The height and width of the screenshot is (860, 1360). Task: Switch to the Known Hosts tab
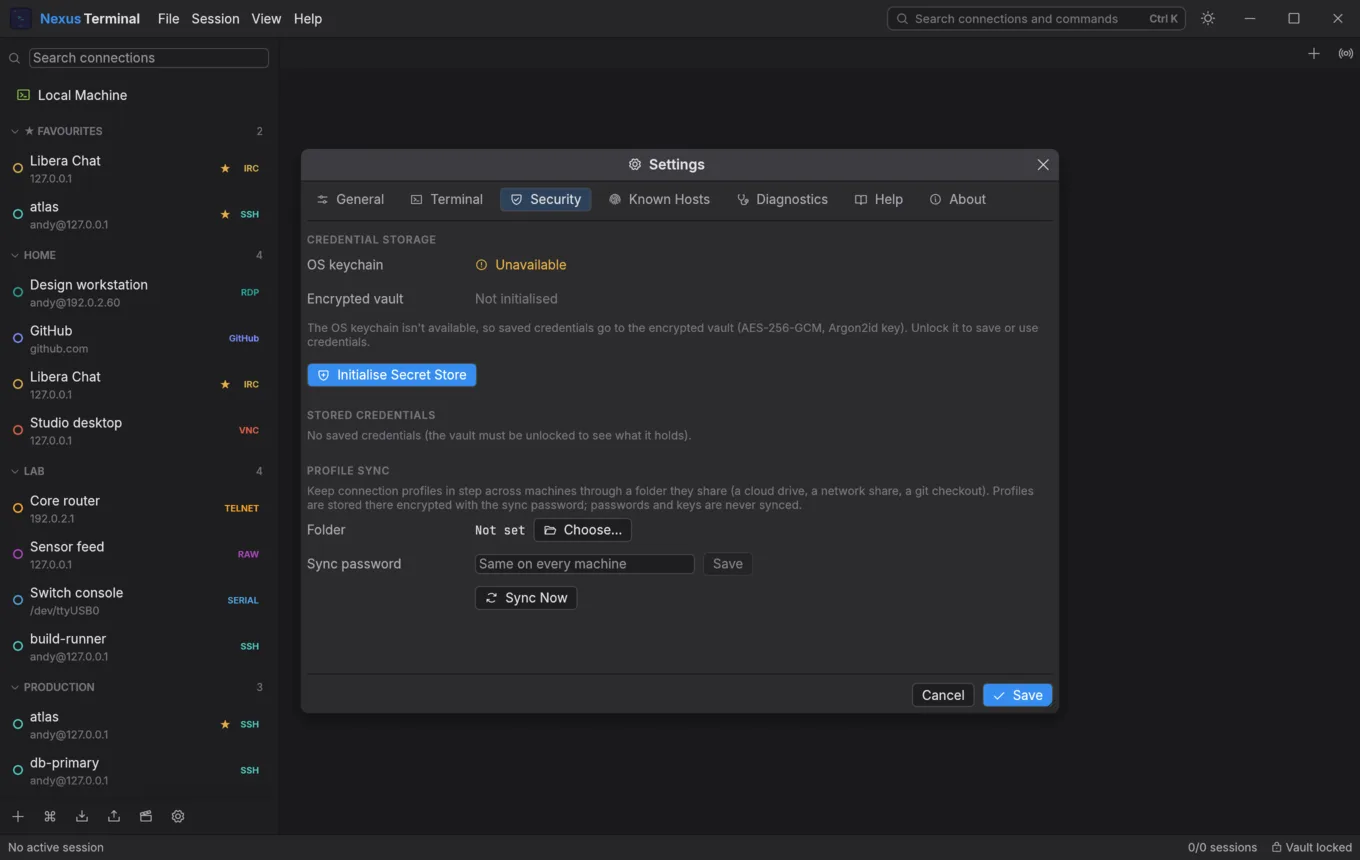click(x=659, y=200)
